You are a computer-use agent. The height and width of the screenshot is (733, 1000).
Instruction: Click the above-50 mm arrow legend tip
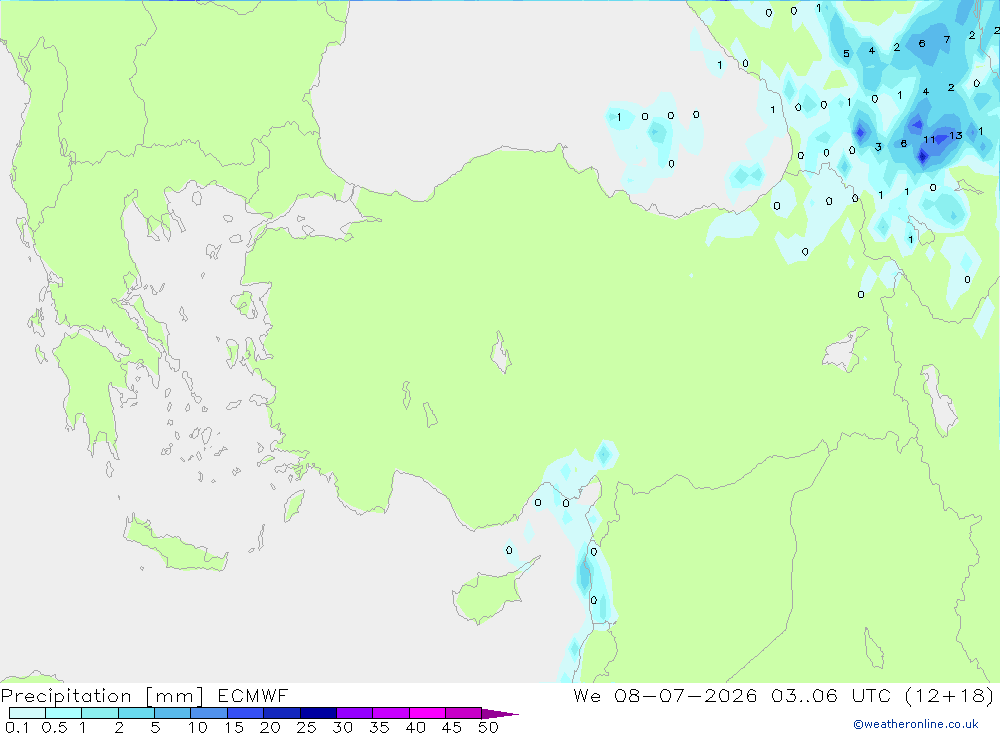pyautogui.click(x=500, y=713)
